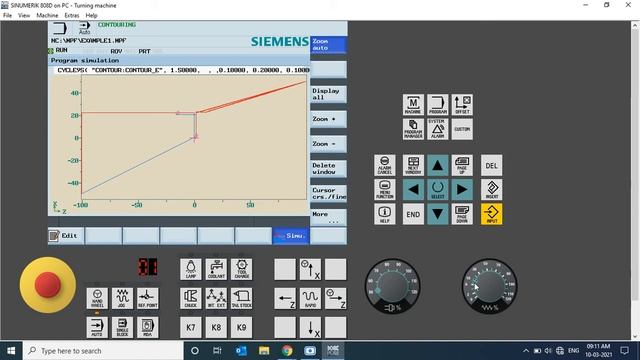Toggle the LAMP key
Screen dimensions: 640x360
tap(191, 269)
